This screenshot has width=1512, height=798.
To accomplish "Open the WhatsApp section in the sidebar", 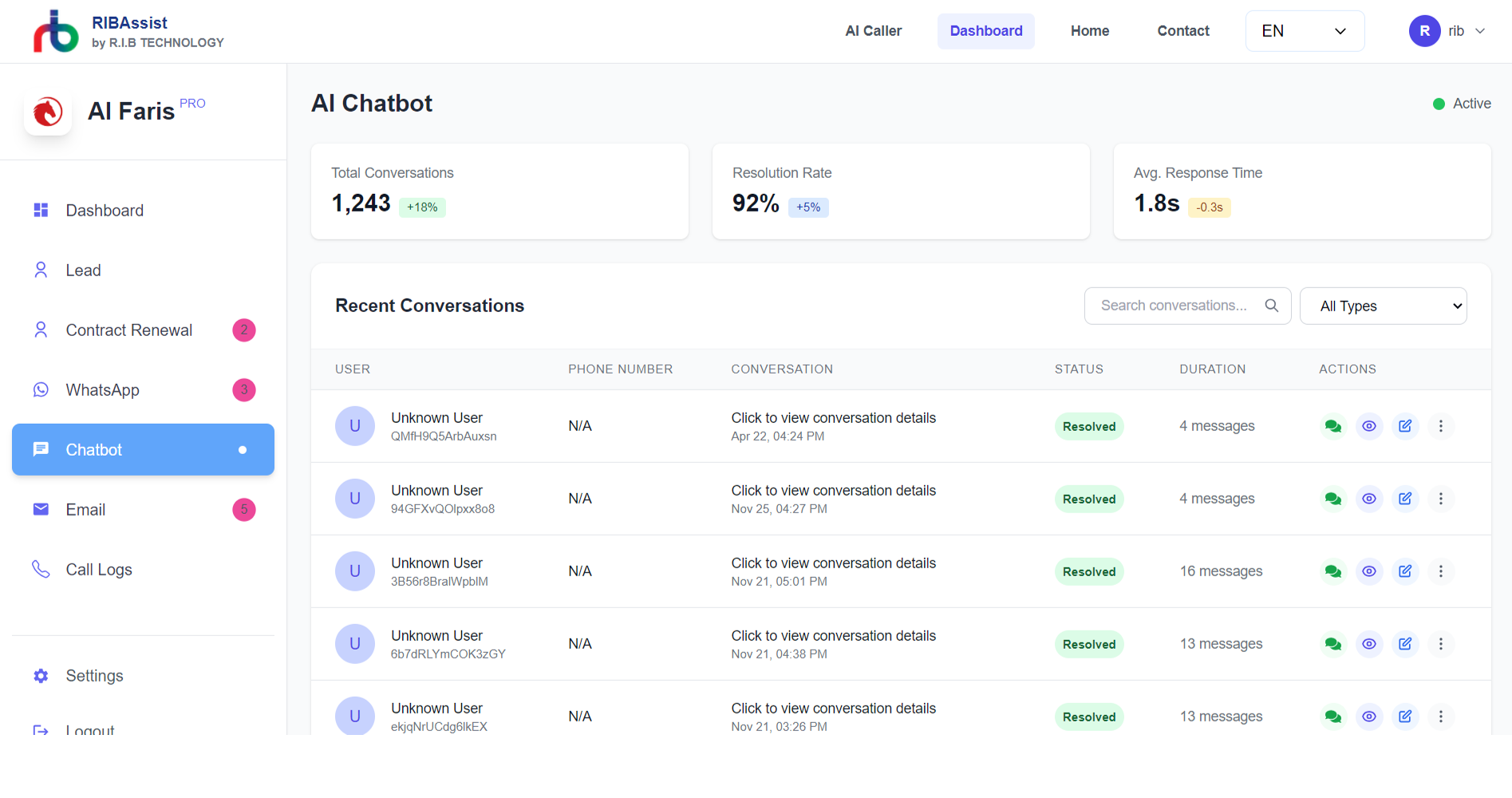I will pyautogui.click(x=104, y=389).
